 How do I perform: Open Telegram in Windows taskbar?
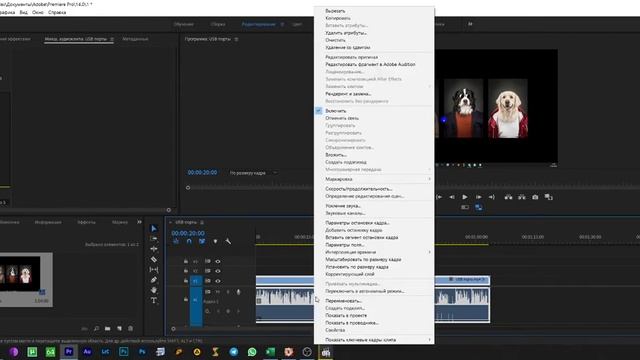click(233, 351)
